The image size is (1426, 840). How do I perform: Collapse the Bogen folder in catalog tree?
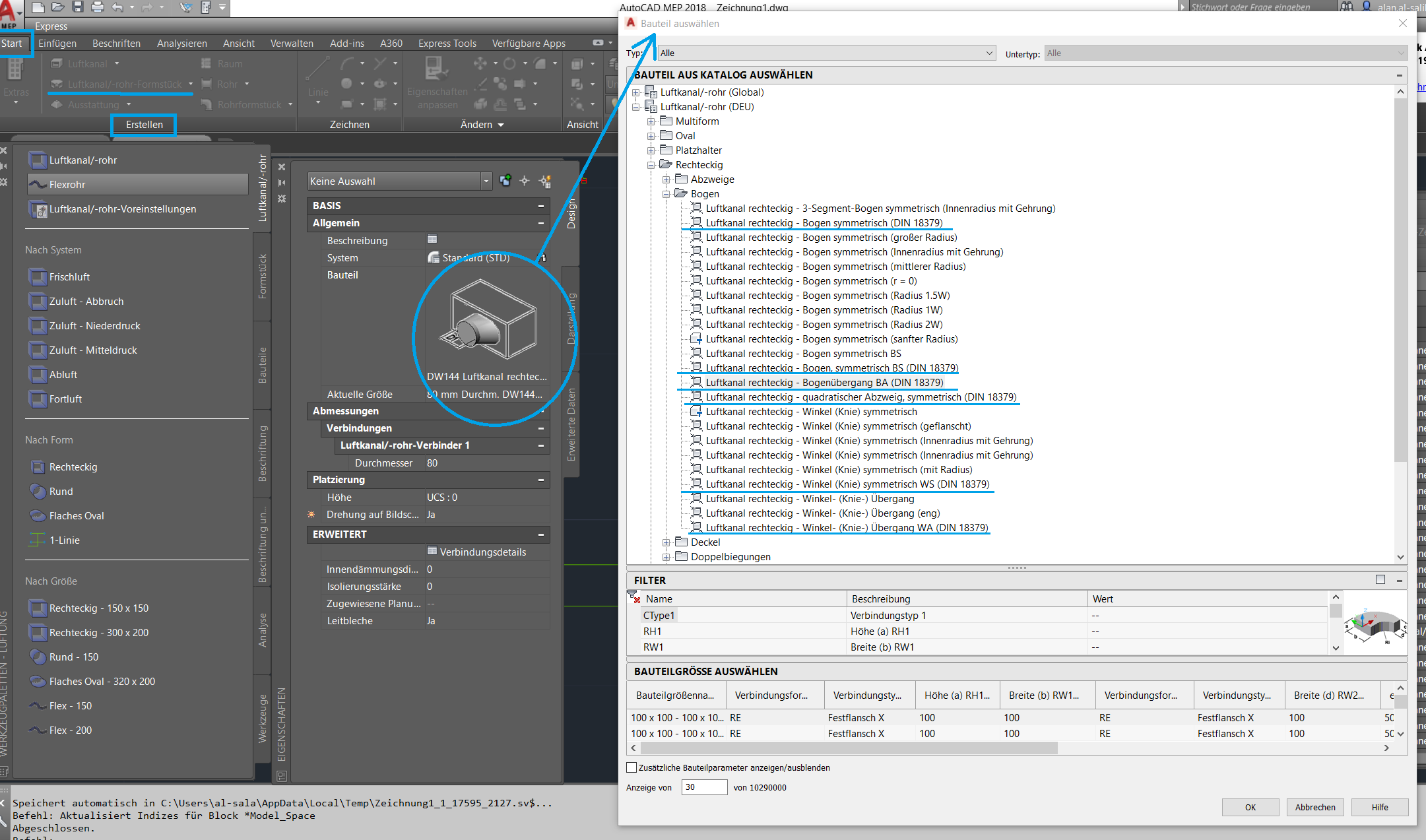[x=666, y=194]
